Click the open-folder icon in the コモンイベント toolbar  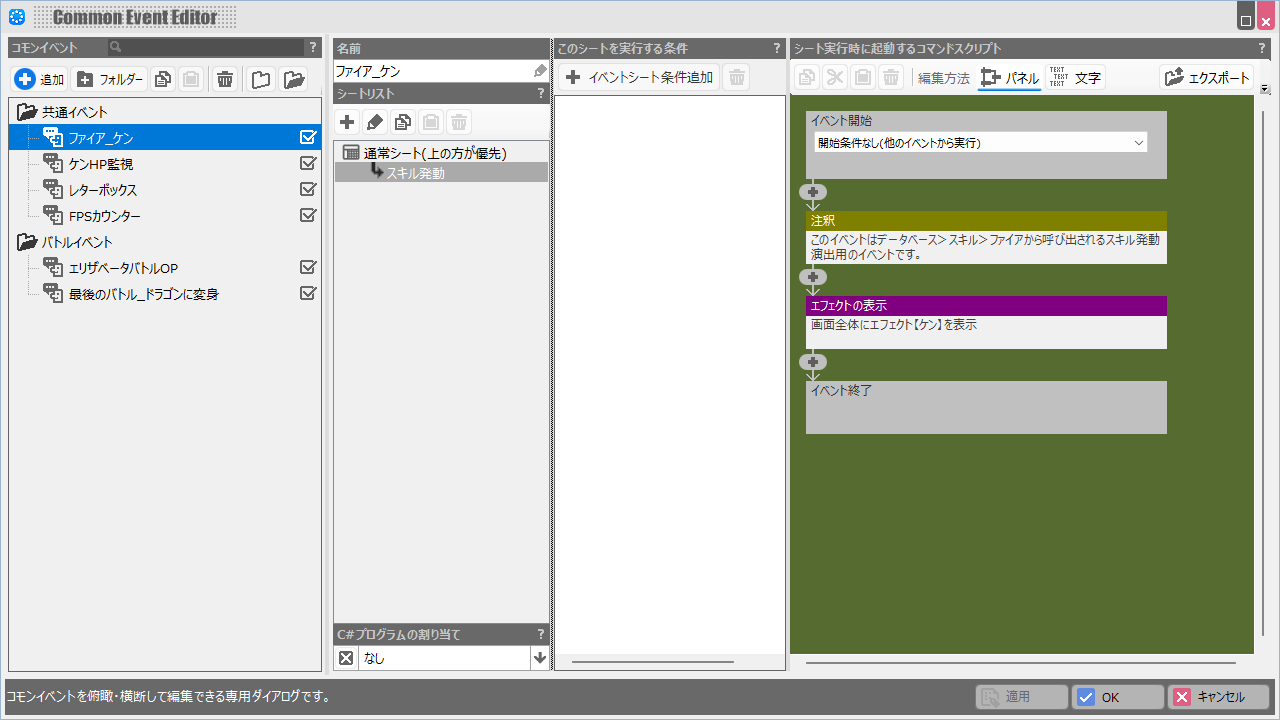click(293, 79)
